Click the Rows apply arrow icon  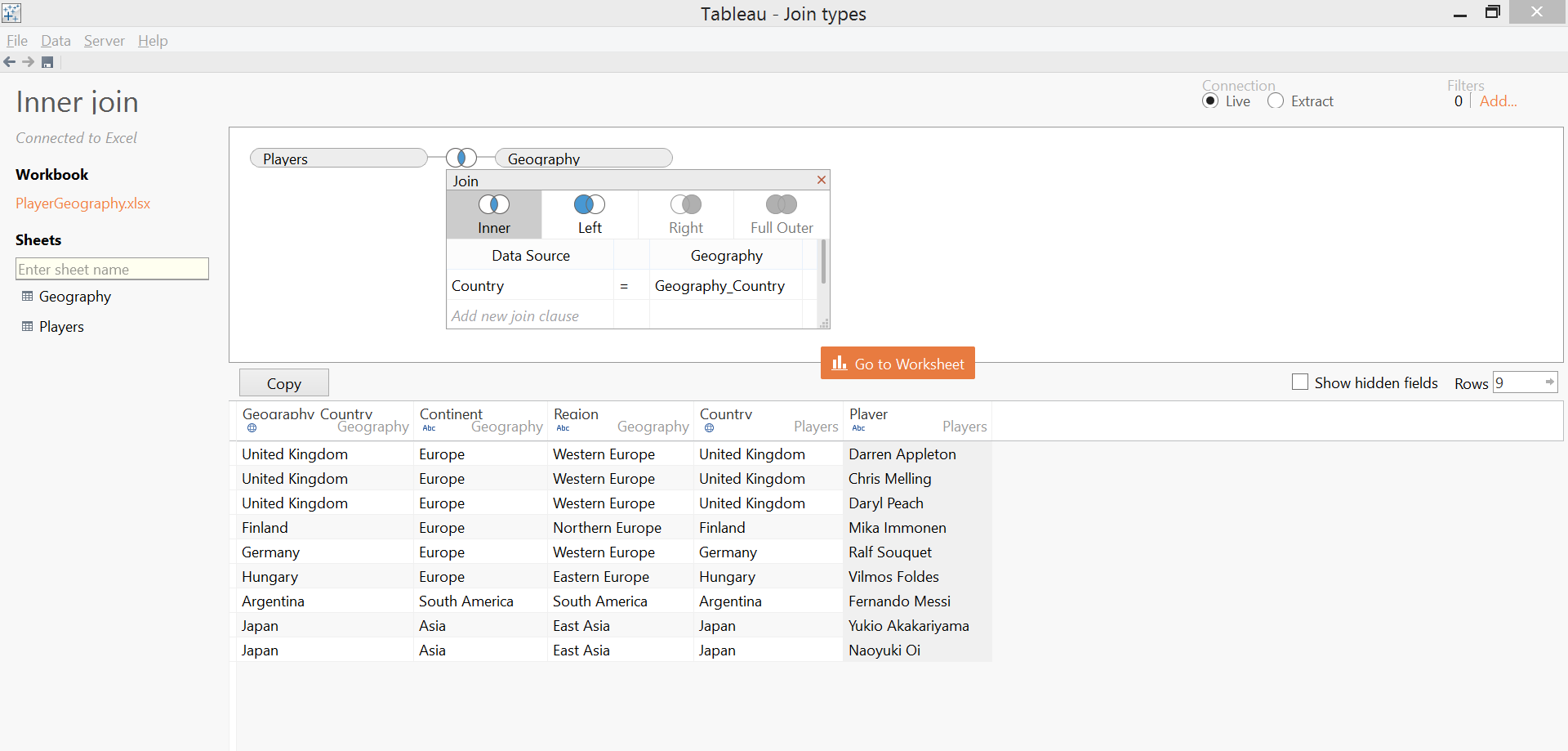(1549, 382)
